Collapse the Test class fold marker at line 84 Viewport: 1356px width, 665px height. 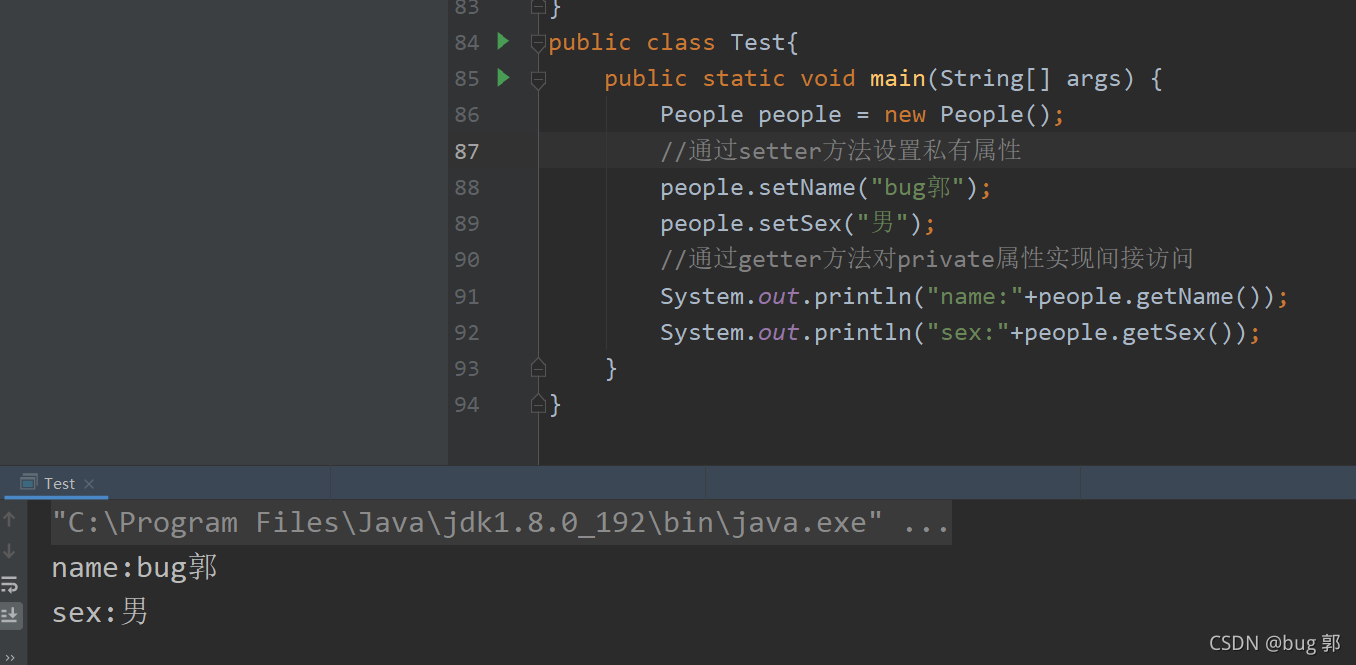[x=538, y=43]
